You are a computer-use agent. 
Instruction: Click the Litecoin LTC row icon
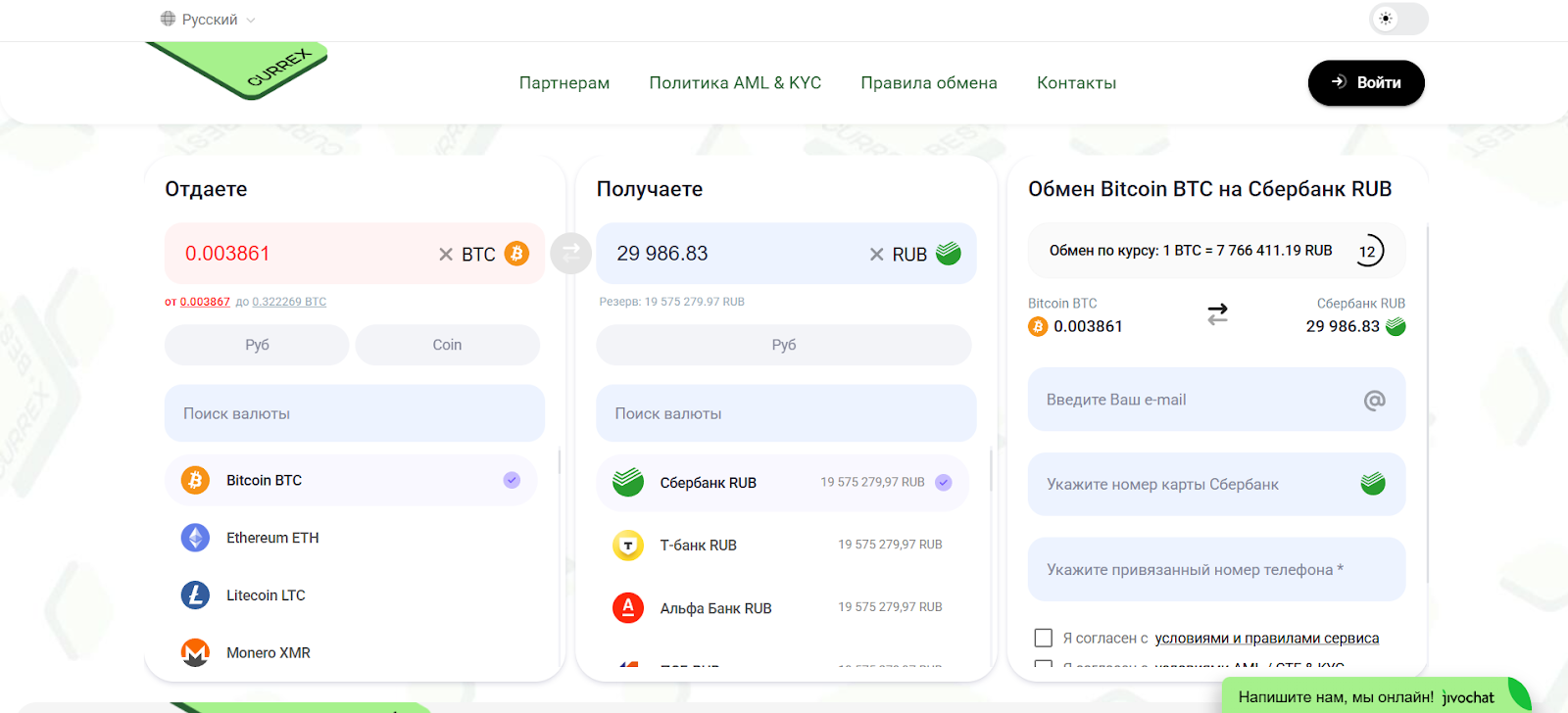pos(195,595)
